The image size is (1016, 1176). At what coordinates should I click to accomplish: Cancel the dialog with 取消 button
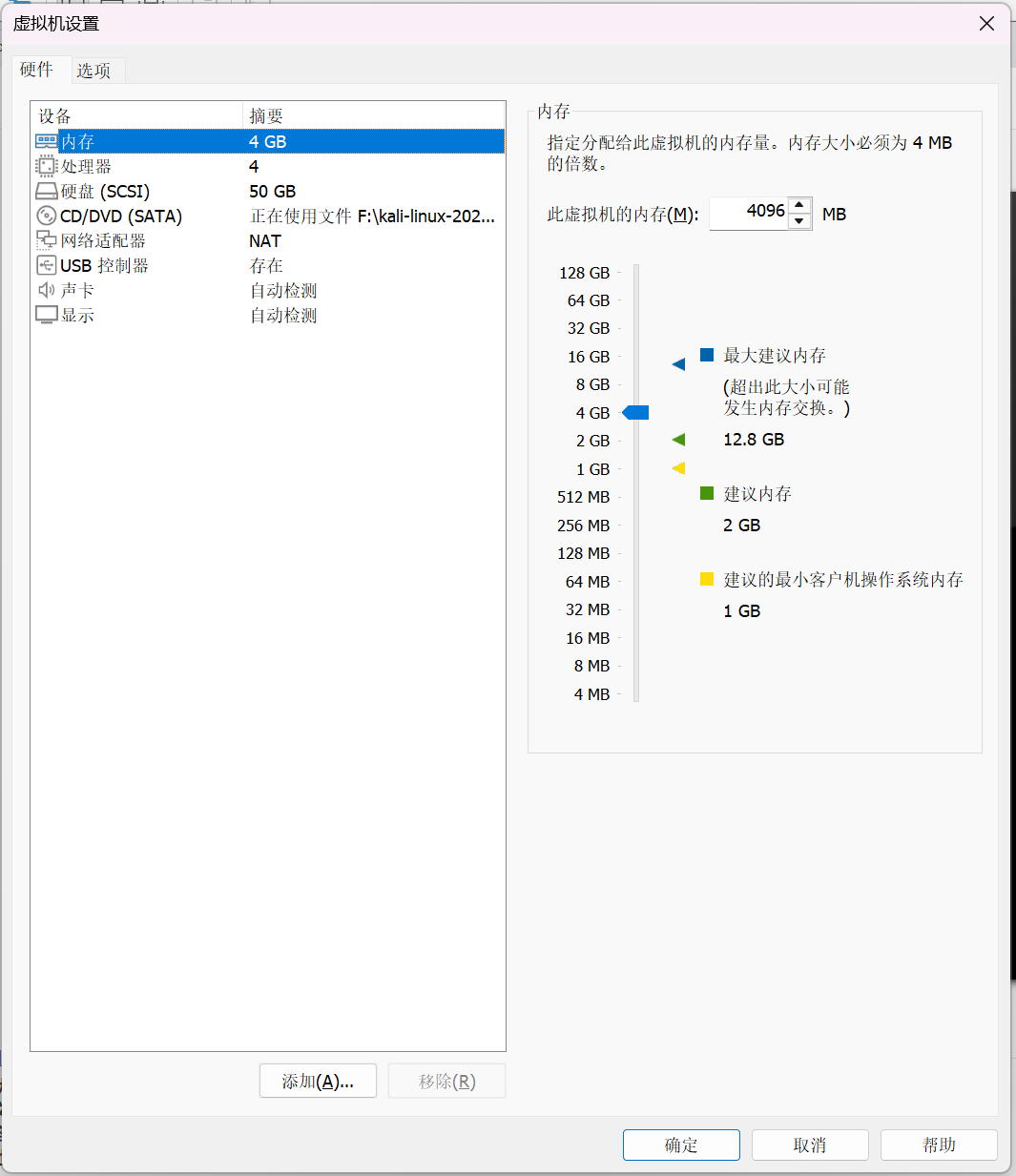[810, 1145]
